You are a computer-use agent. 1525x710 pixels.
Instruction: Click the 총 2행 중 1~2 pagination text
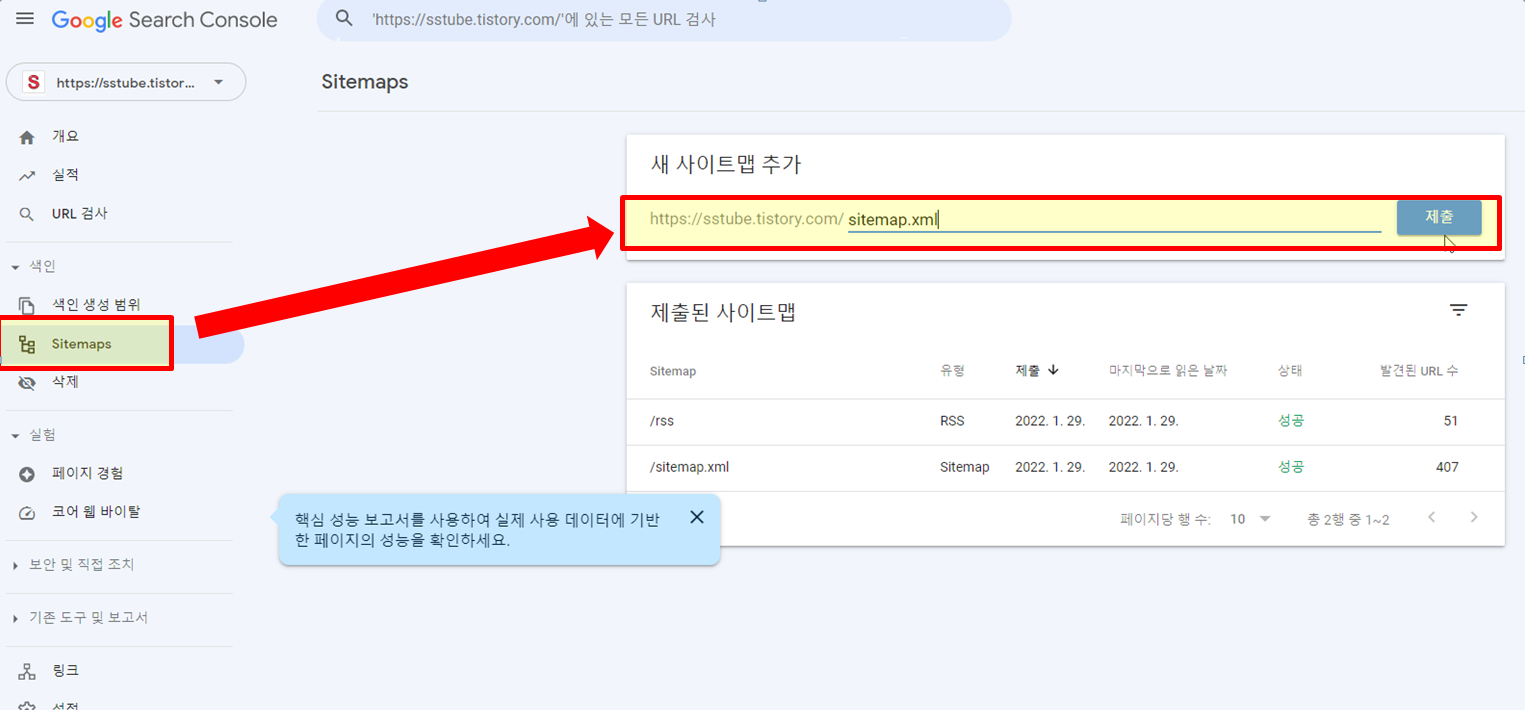pos(1348,519)
